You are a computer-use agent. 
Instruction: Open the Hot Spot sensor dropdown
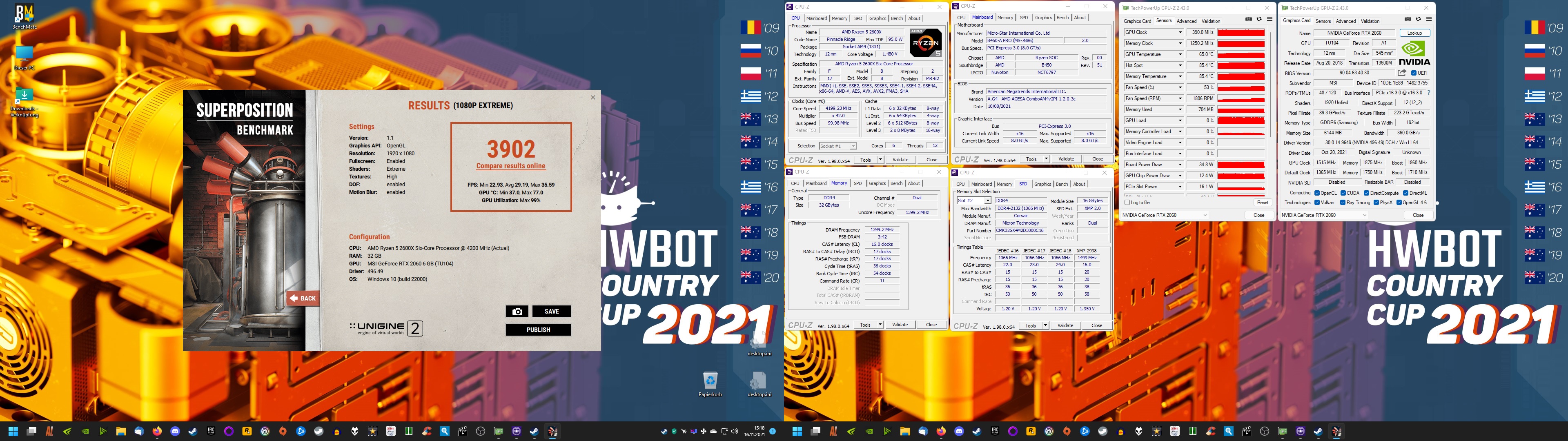coord(1180,65)
